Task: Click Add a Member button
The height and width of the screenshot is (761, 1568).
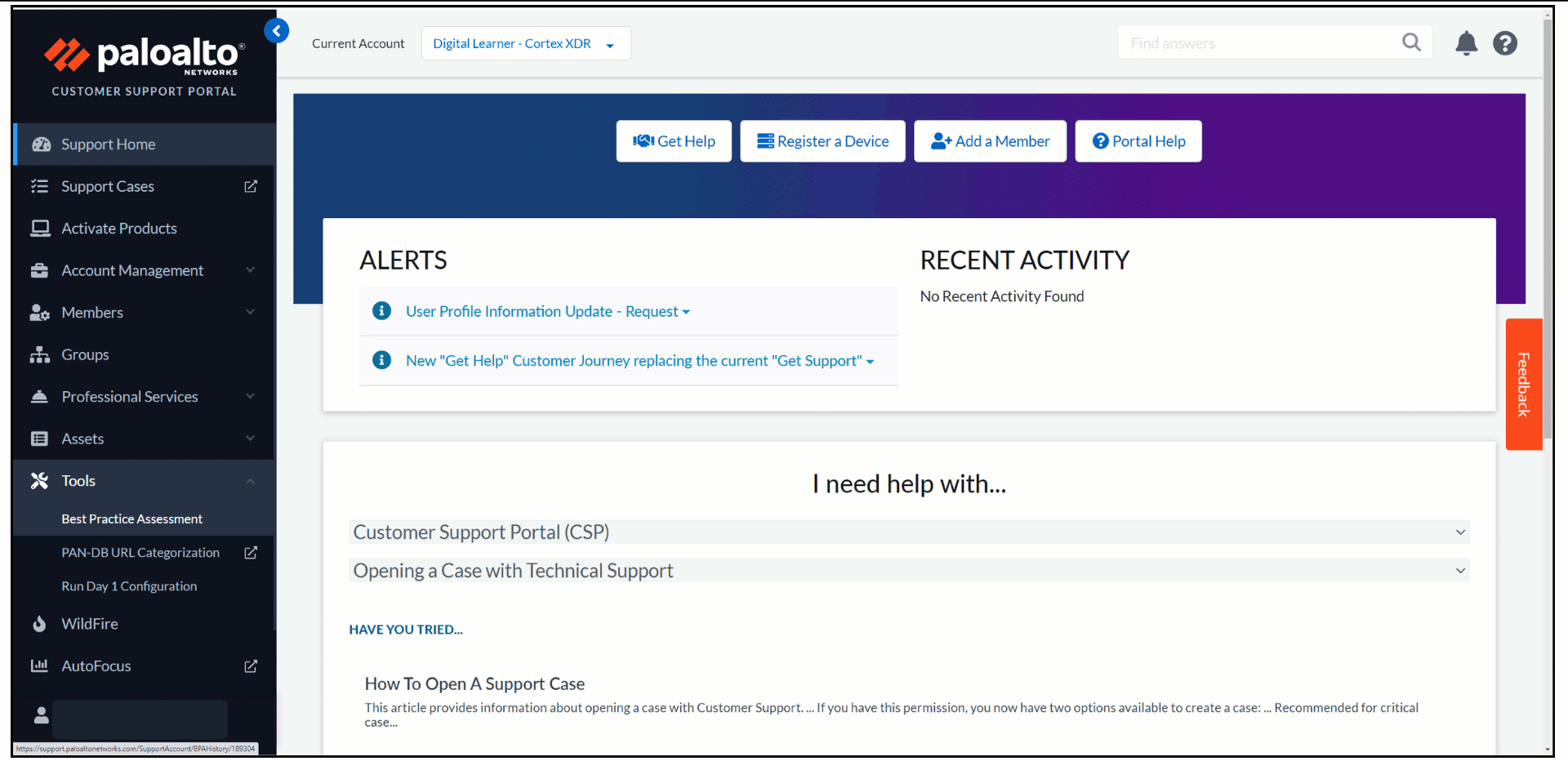Action: (x=990, y=141)
